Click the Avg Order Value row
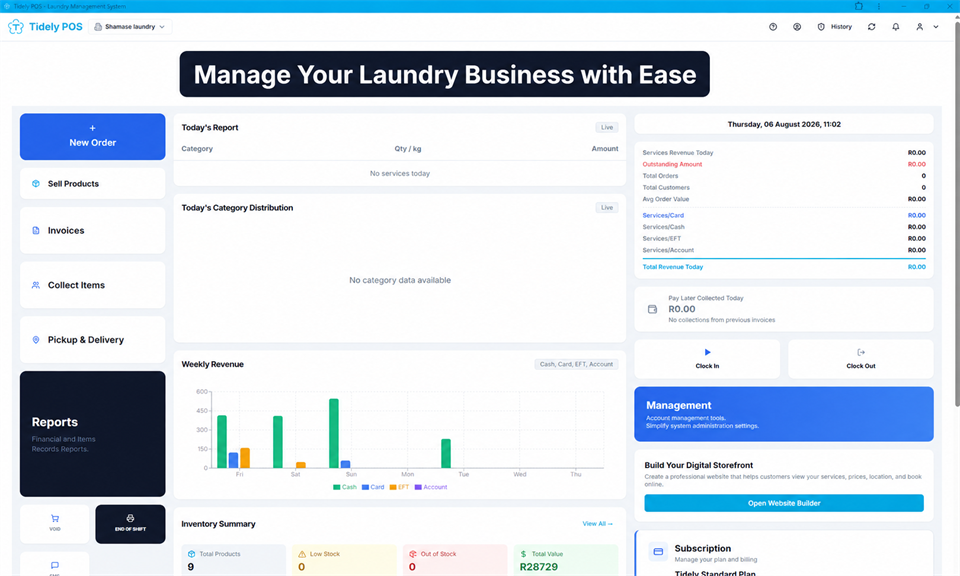 [x=784, y=199]
